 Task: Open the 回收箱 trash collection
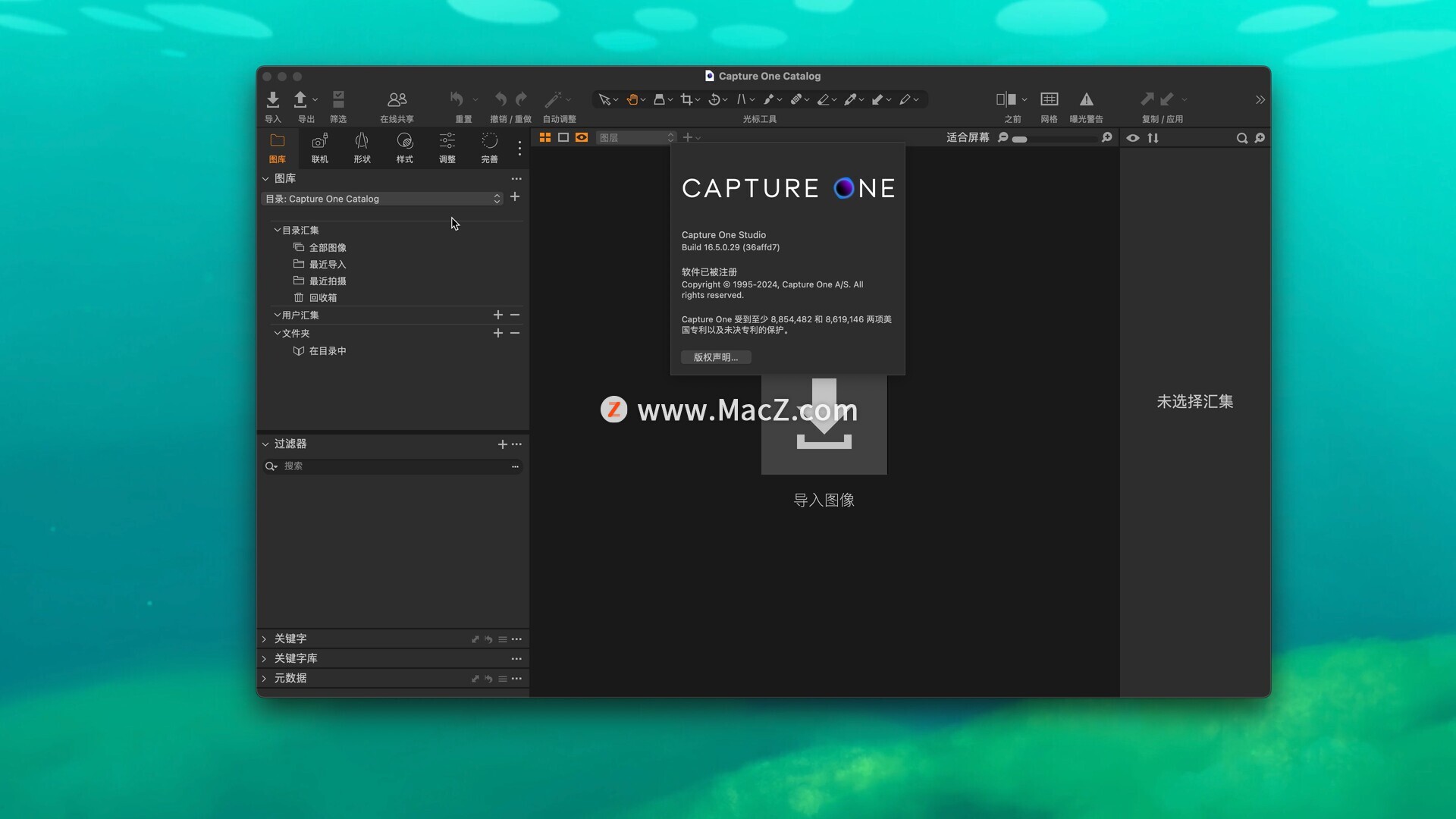pos(323,298)
